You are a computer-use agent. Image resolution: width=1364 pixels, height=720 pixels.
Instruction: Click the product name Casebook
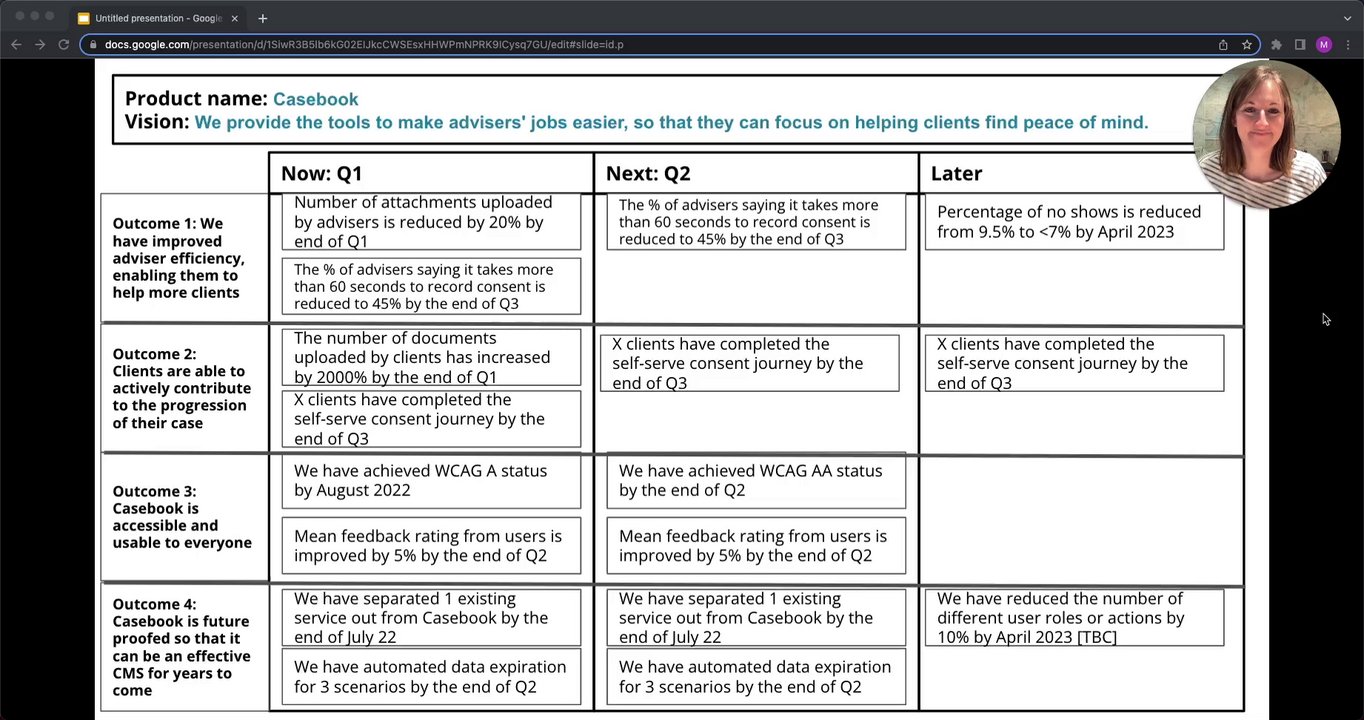(315, 99)
